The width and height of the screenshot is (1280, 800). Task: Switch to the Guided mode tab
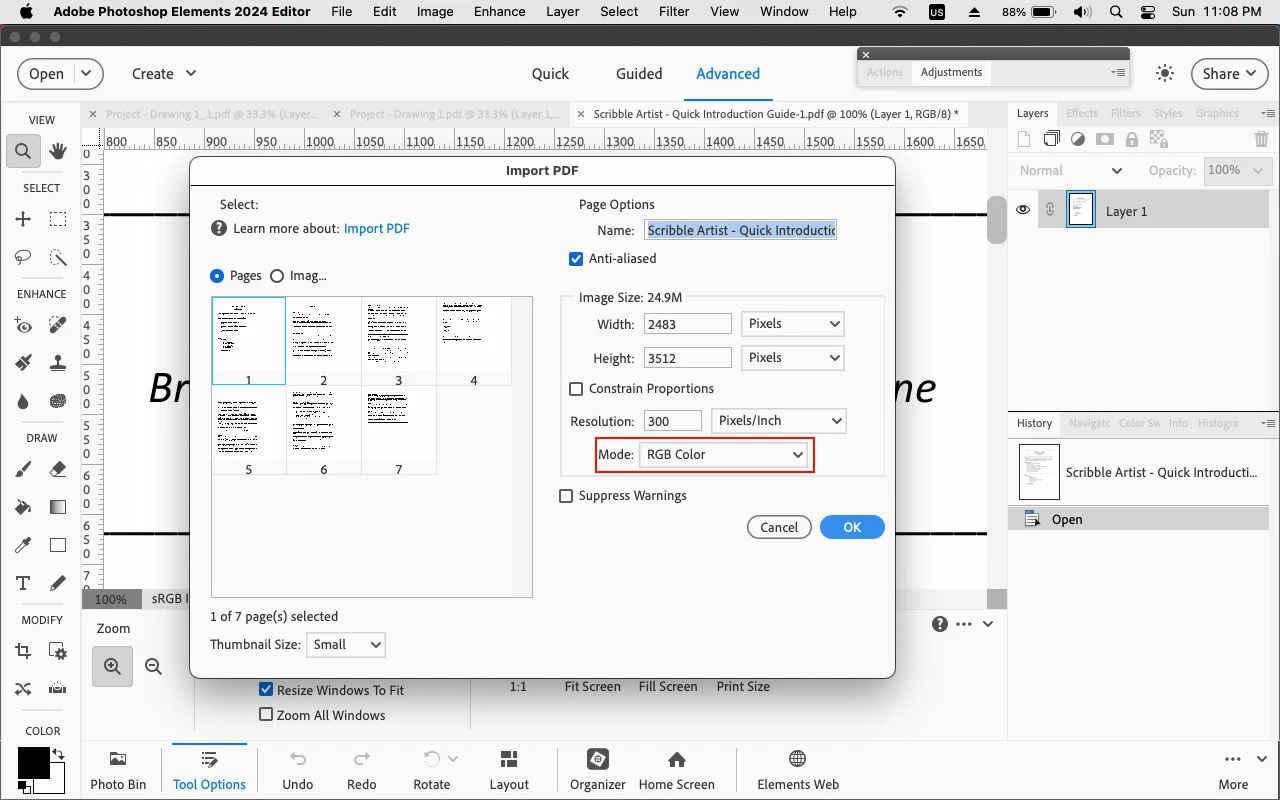(639, 73)
